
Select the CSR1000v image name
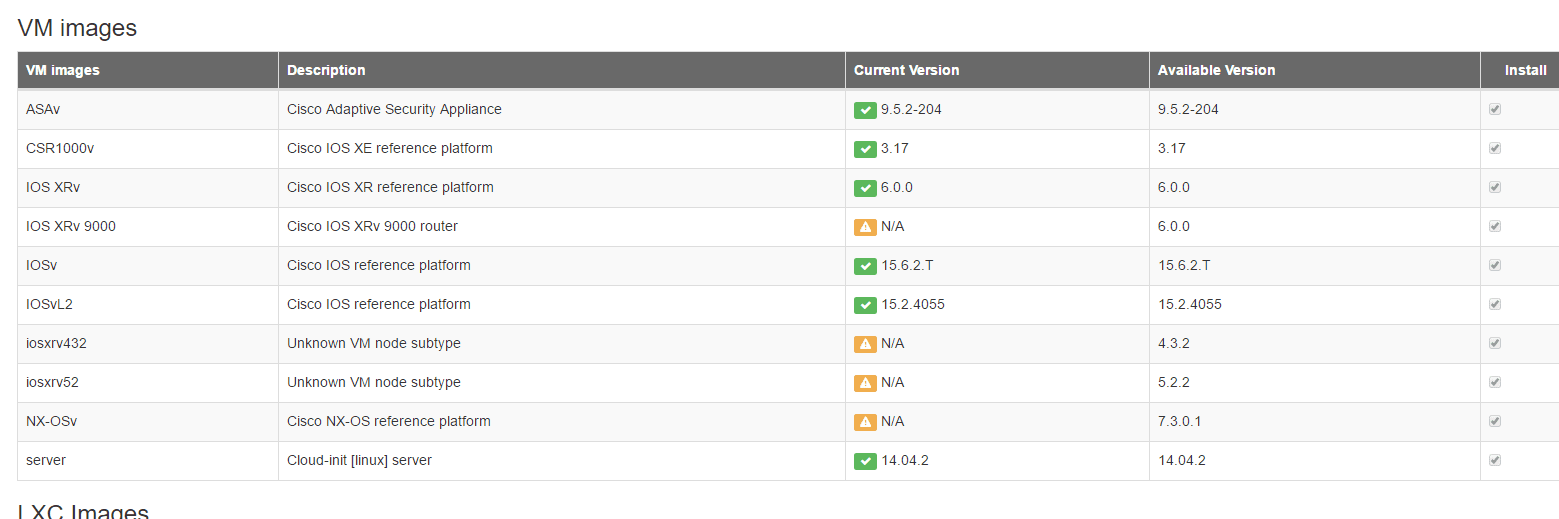tap(60, 148)
